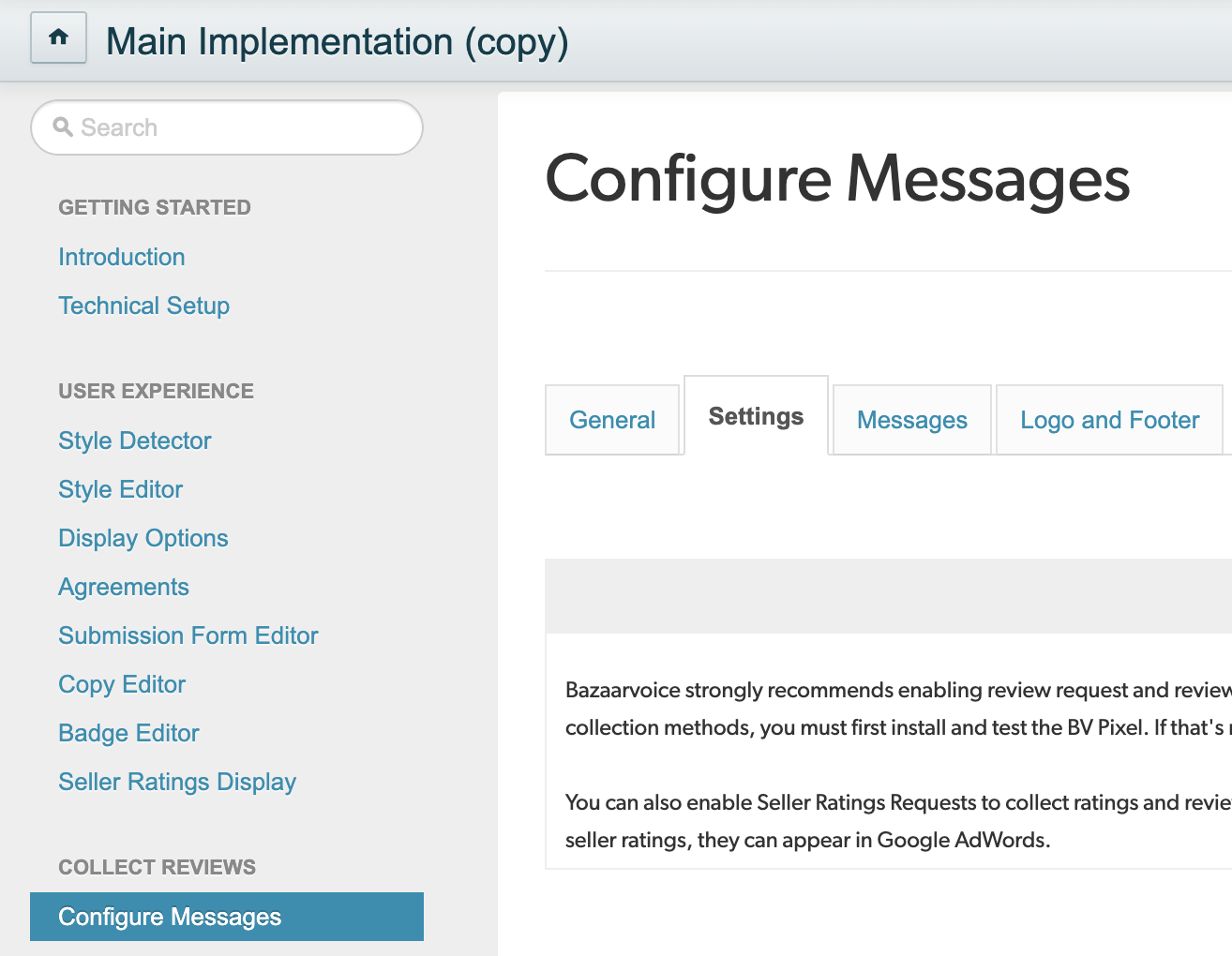
Task: Switch to the General tab
Action: (612, 420)
